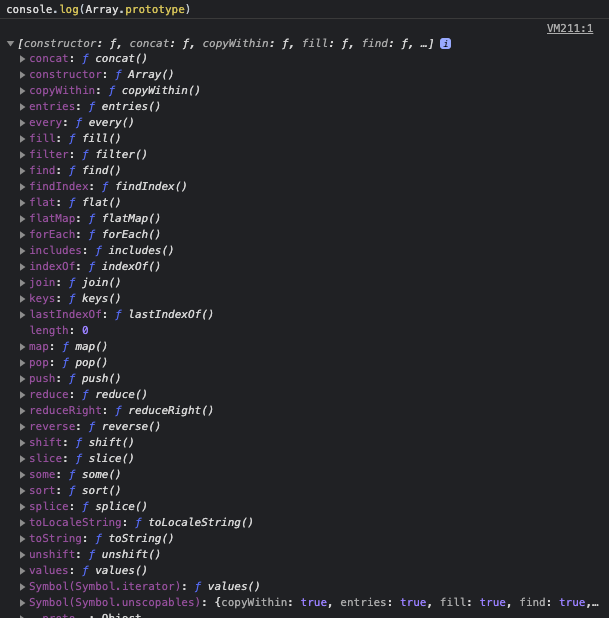609x618 pixels.
Task: Expand the splice property
Action: pos(22,507)
